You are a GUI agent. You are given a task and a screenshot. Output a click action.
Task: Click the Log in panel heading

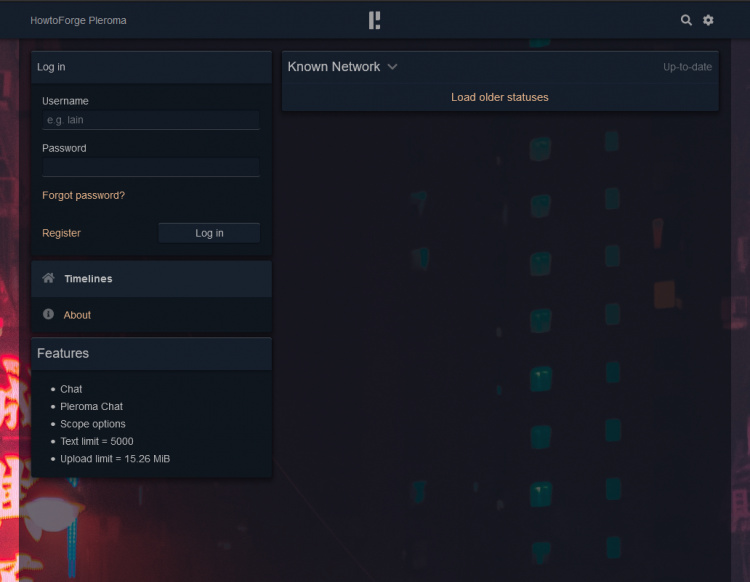pos(51,67)
